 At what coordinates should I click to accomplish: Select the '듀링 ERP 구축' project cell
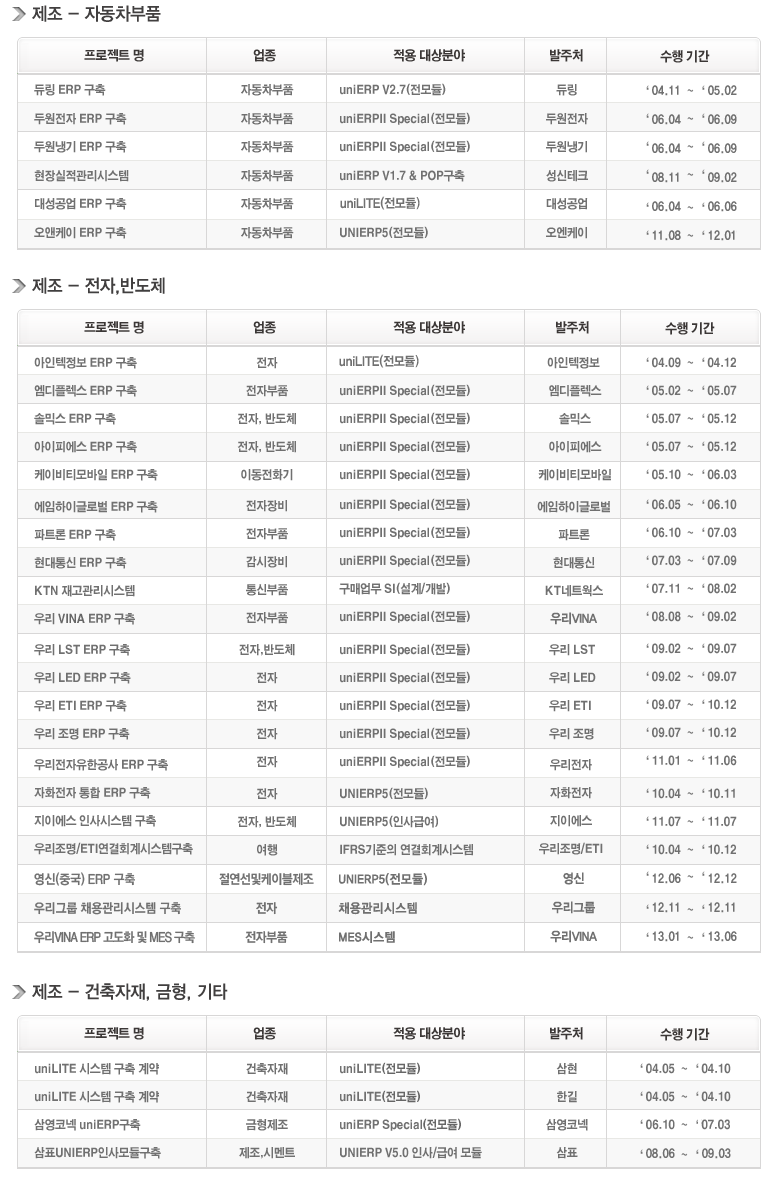[x=69, y=89]
